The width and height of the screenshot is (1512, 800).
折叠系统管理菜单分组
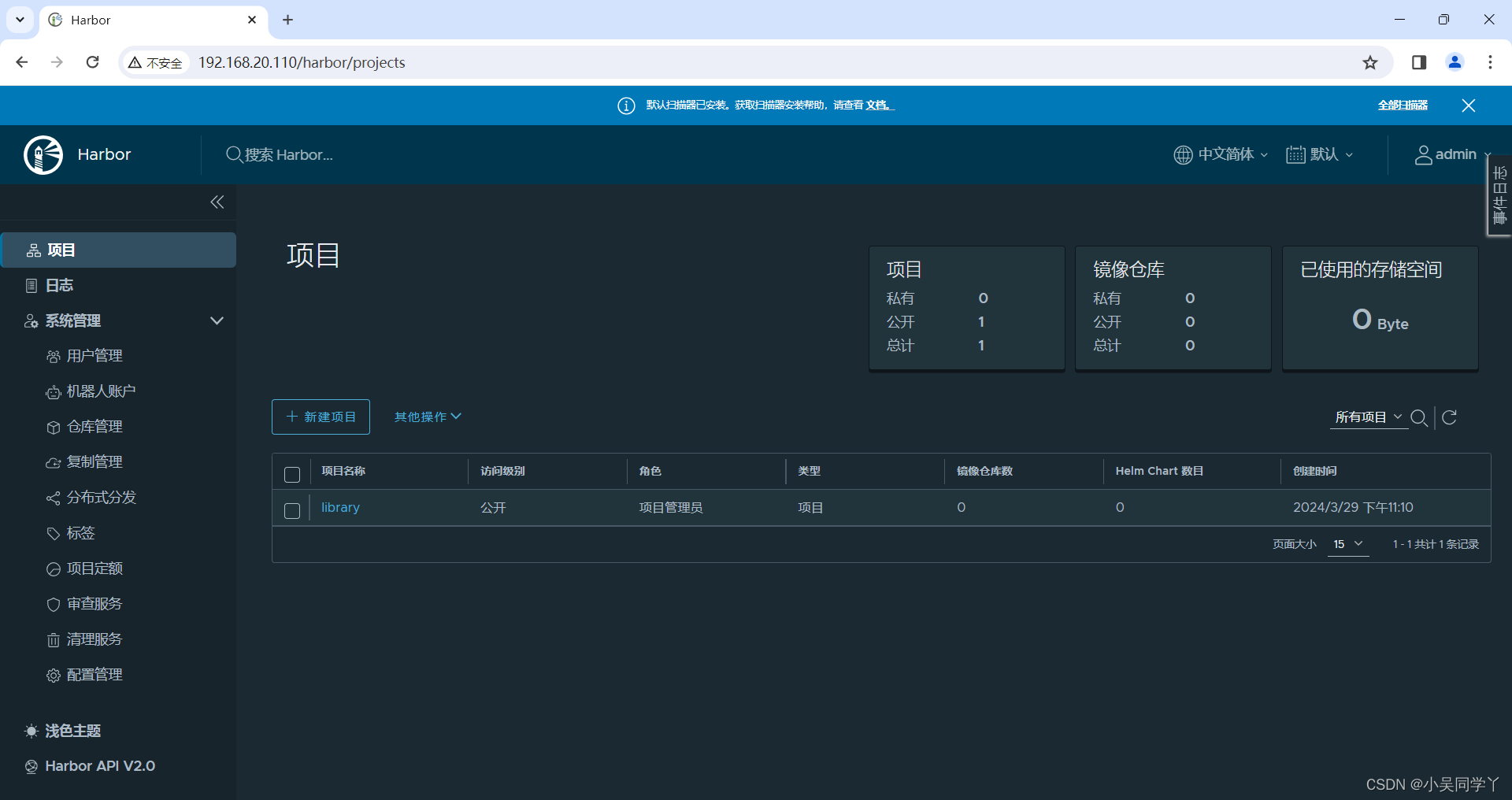tap(217, 320)
